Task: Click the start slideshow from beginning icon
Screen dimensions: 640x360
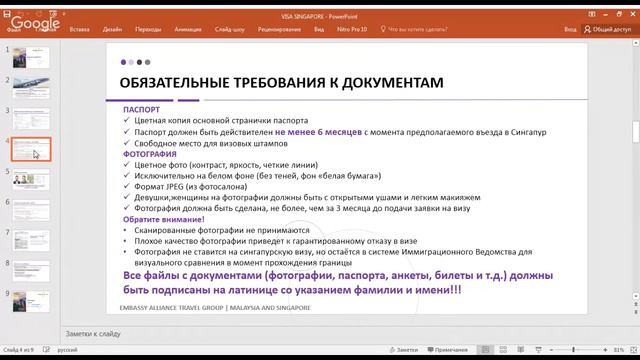Action: pyautogui.click(x=53, y=14)
